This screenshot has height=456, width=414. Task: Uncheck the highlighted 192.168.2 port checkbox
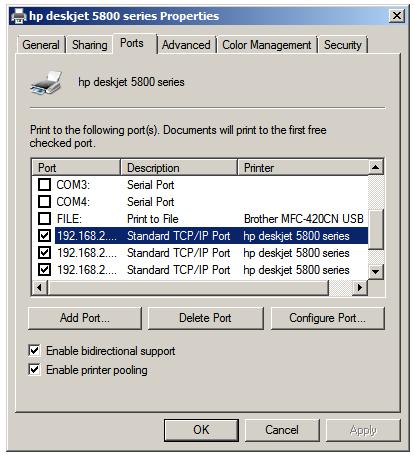[44, 236]
